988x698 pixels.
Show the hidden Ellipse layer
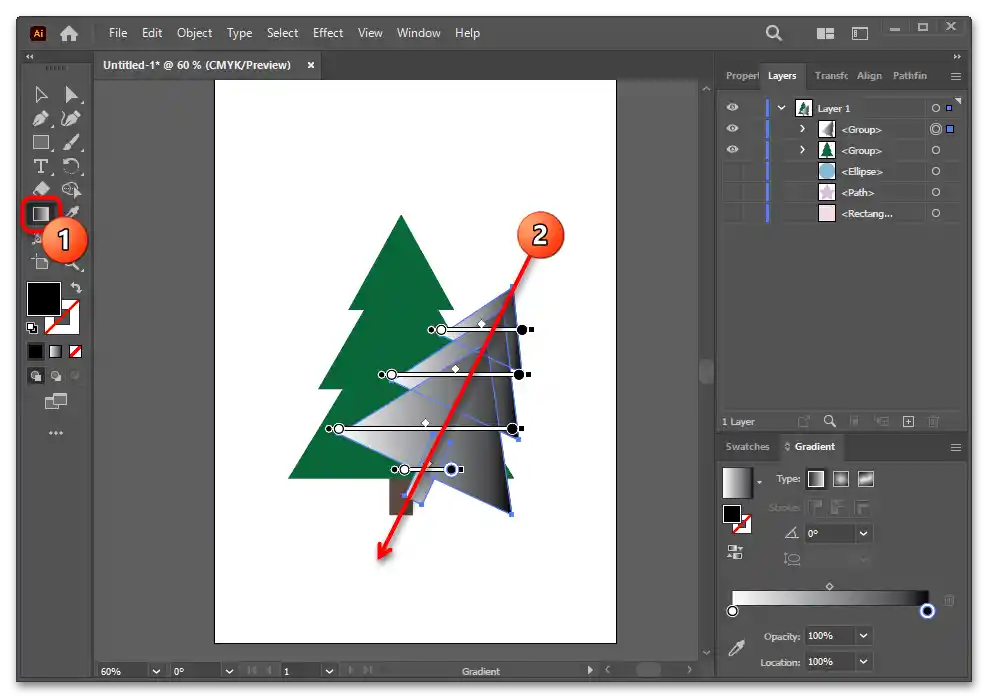coord(733,171)
